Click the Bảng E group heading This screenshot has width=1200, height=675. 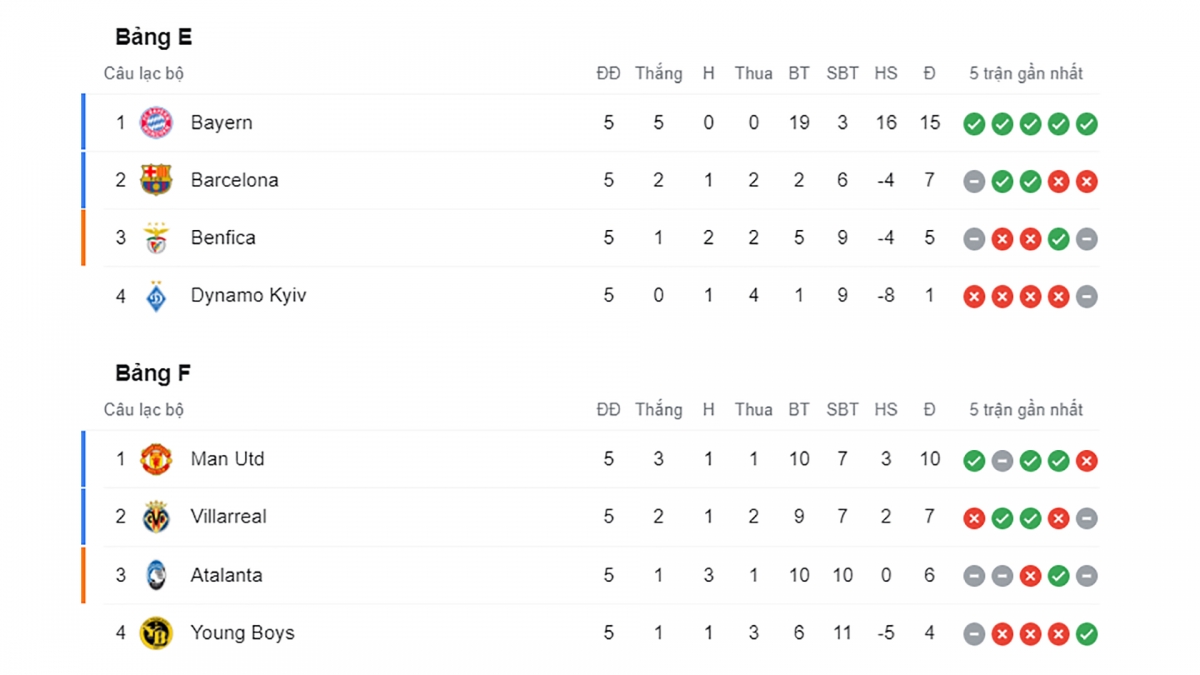pyautogui.click(x=154, y=38)
